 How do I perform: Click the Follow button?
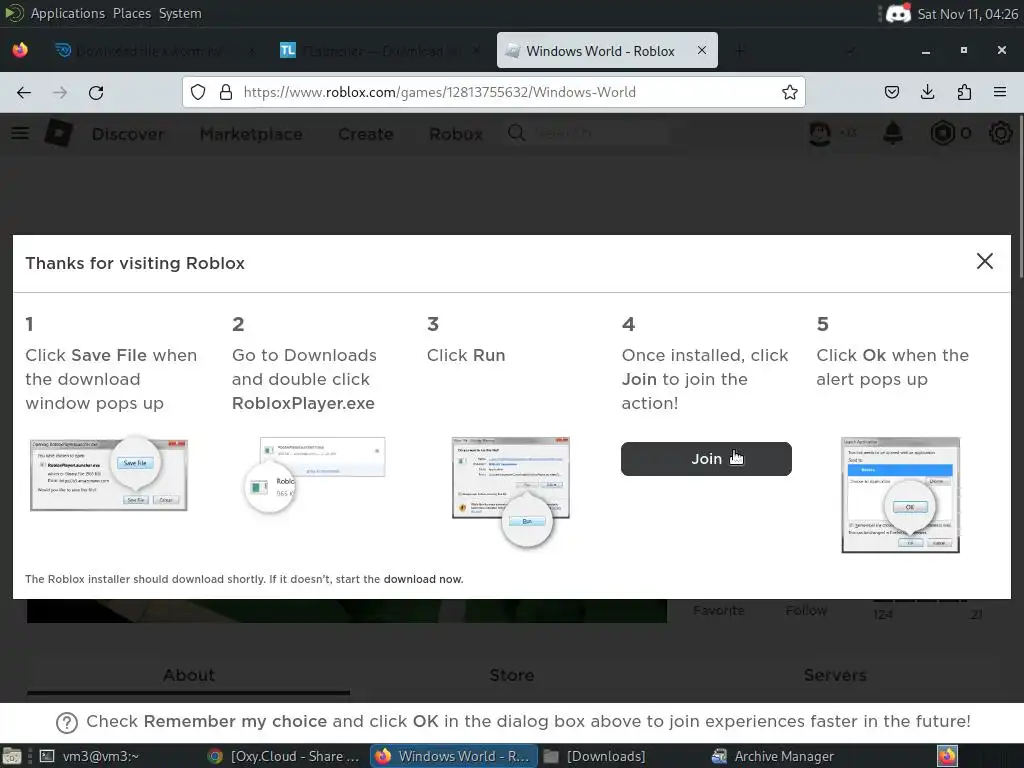pyautogui.click(x=806, y=611)
